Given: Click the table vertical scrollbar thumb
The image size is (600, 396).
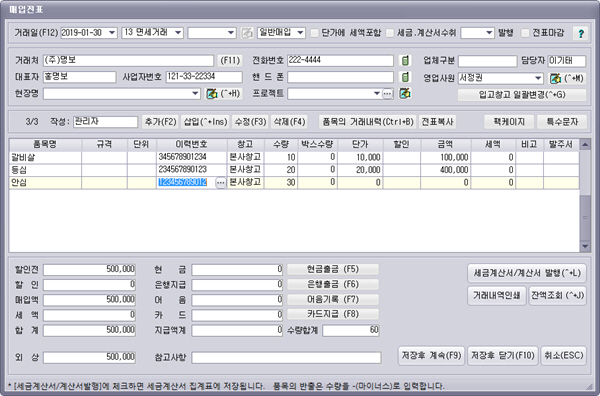Looking at the screenshot, I should [x=585, y=217].
